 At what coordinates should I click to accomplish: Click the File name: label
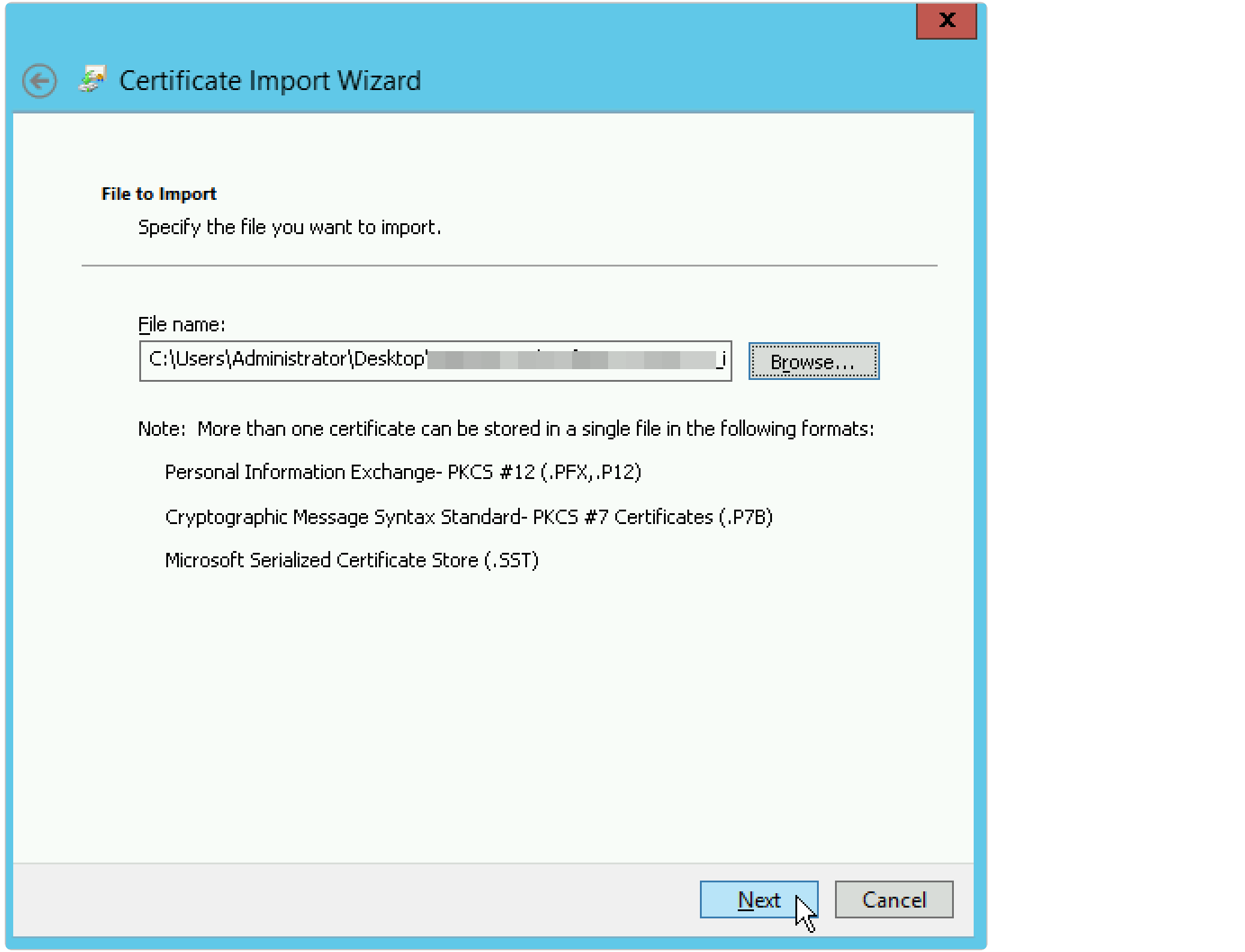point(181,325)
